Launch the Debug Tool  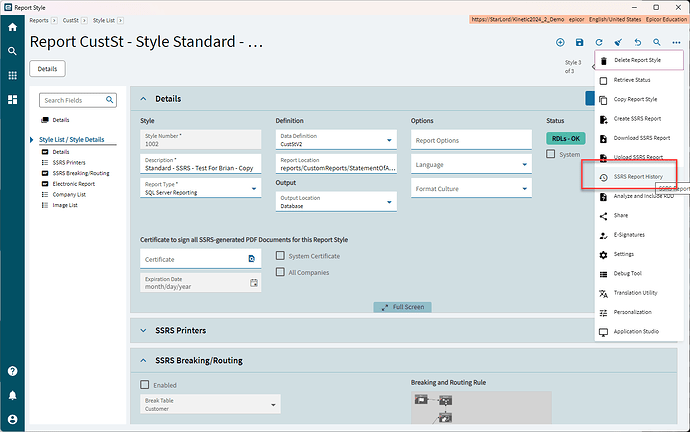[639, 274]
